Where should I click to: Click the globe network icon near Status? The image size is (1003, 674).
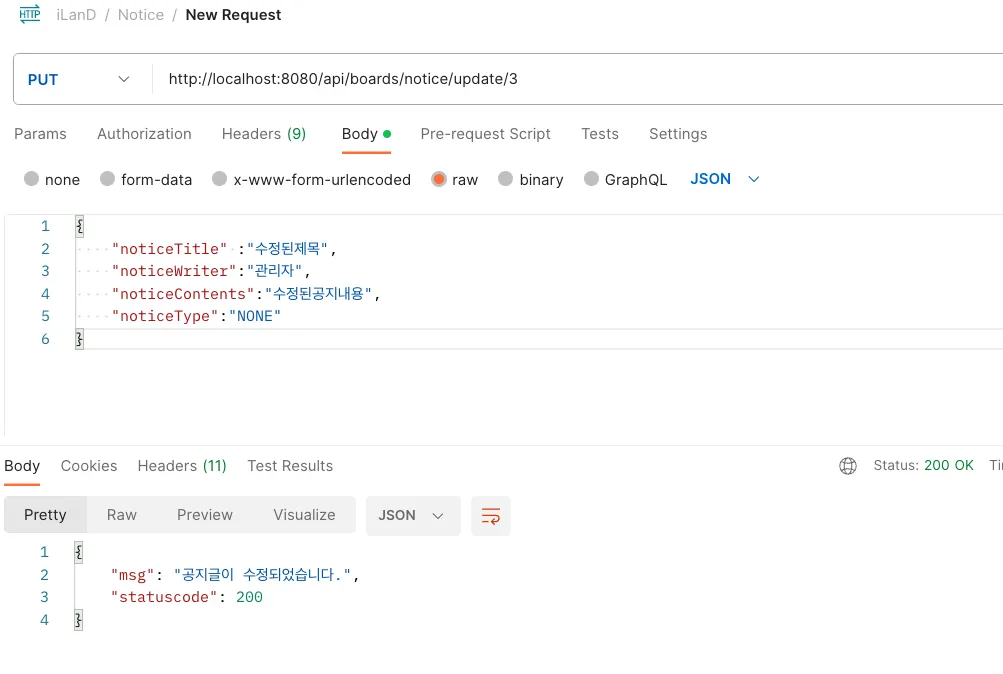(x=848, y=466)
